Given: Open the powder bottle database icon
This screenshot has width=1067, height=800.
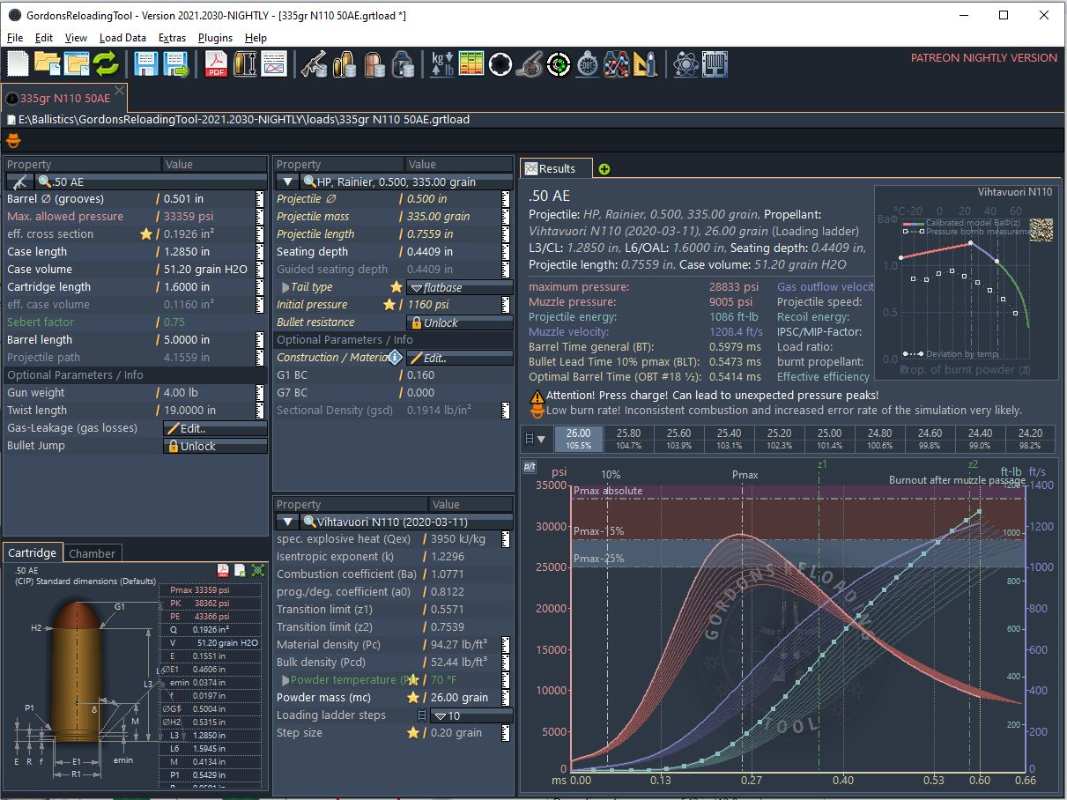Looking at the screenshot, I should pyautogui.click(x=403, y=64).
